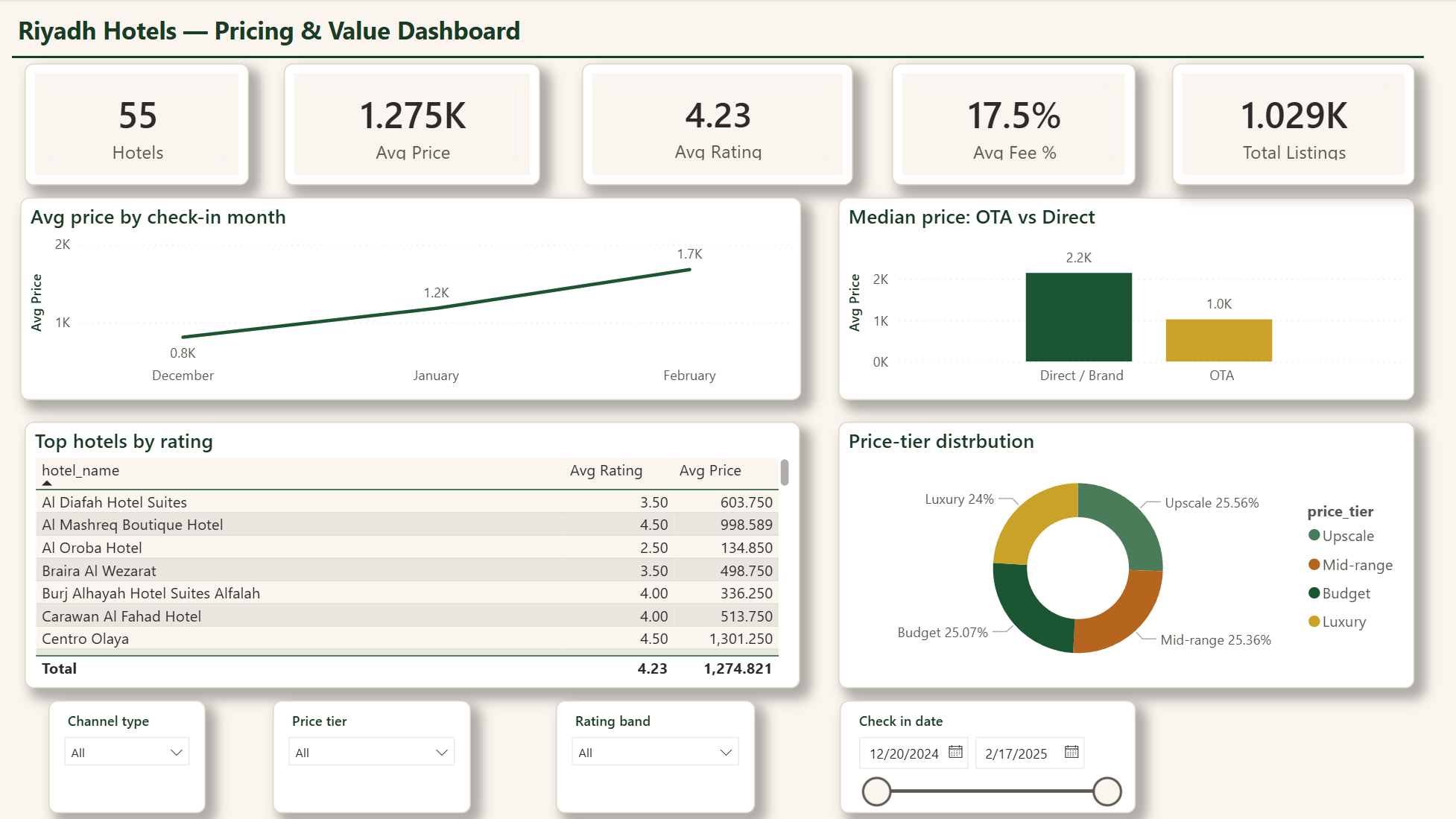The image size is (1456, 819).
Task: Click the right handle of date slider
Action: tap(1107, 791)
